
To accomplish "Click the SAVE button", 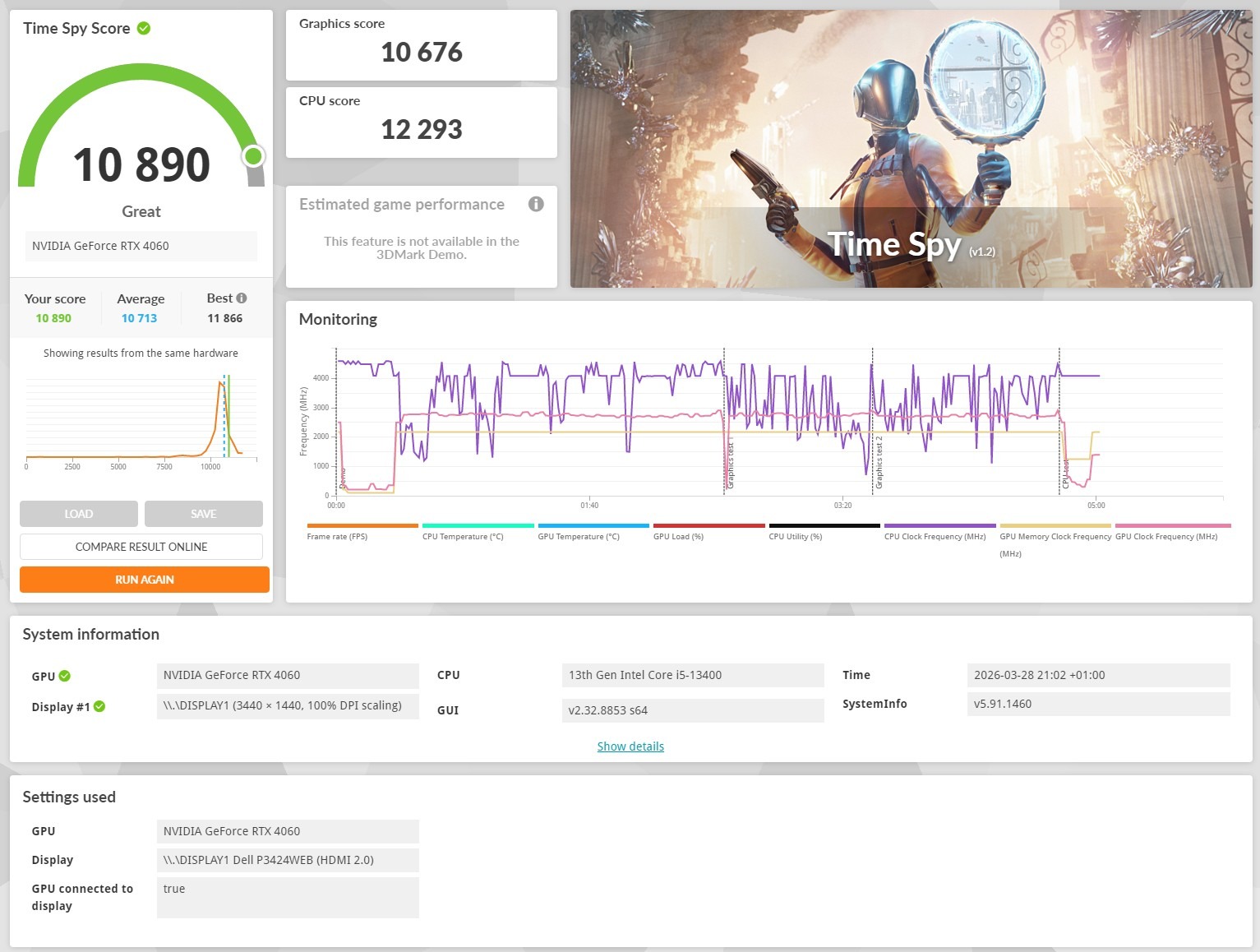I will 204,514.
